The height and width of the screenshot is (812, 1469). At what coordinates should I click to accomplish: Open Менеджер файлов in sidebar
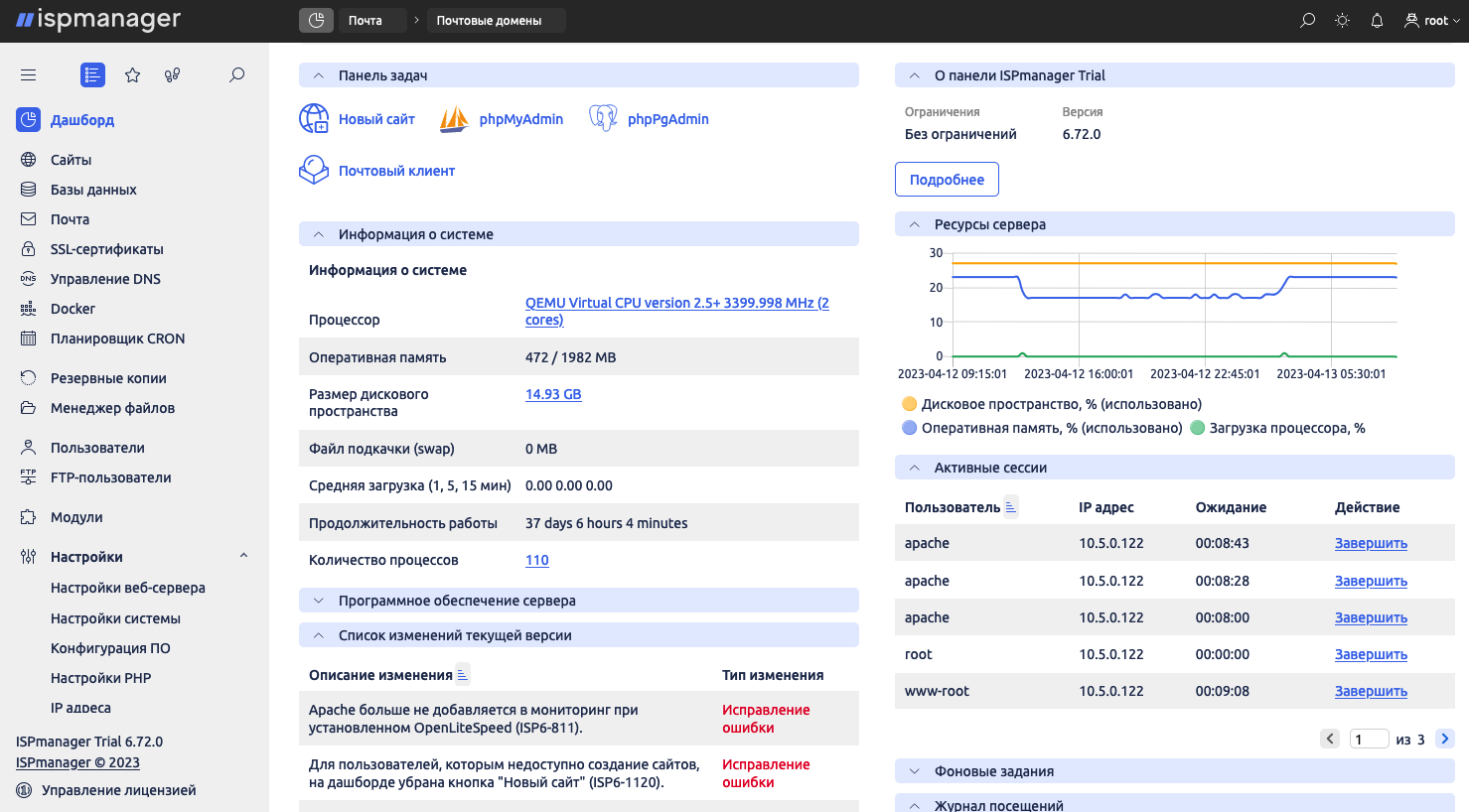click(x=112, y=408)
